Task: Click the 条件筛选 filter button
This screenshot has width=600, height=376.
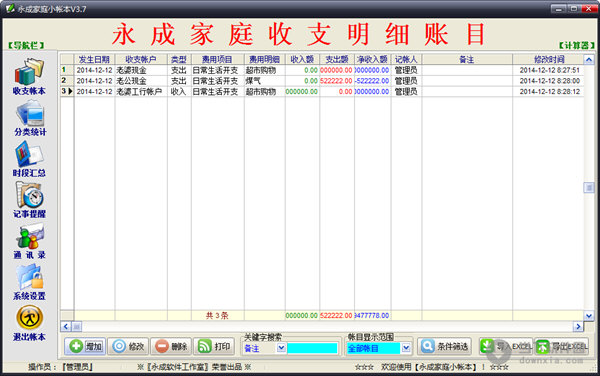Action: 444,347
